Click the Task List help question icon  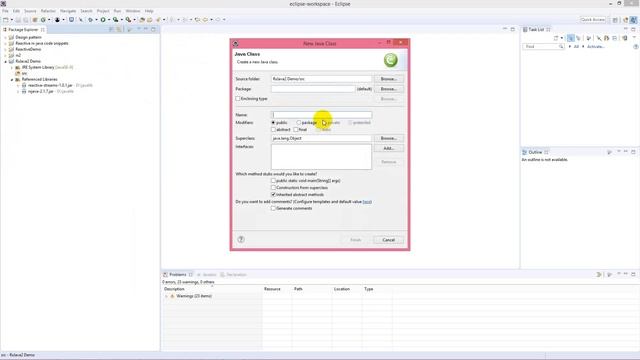click(636, 47)
